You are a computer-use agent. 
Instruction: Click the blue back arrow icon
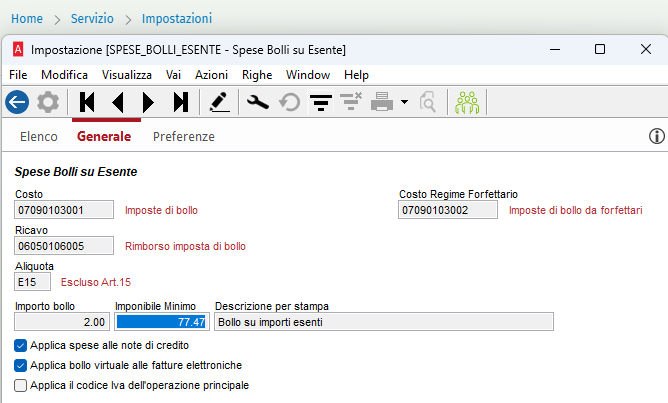click(17, 102)
